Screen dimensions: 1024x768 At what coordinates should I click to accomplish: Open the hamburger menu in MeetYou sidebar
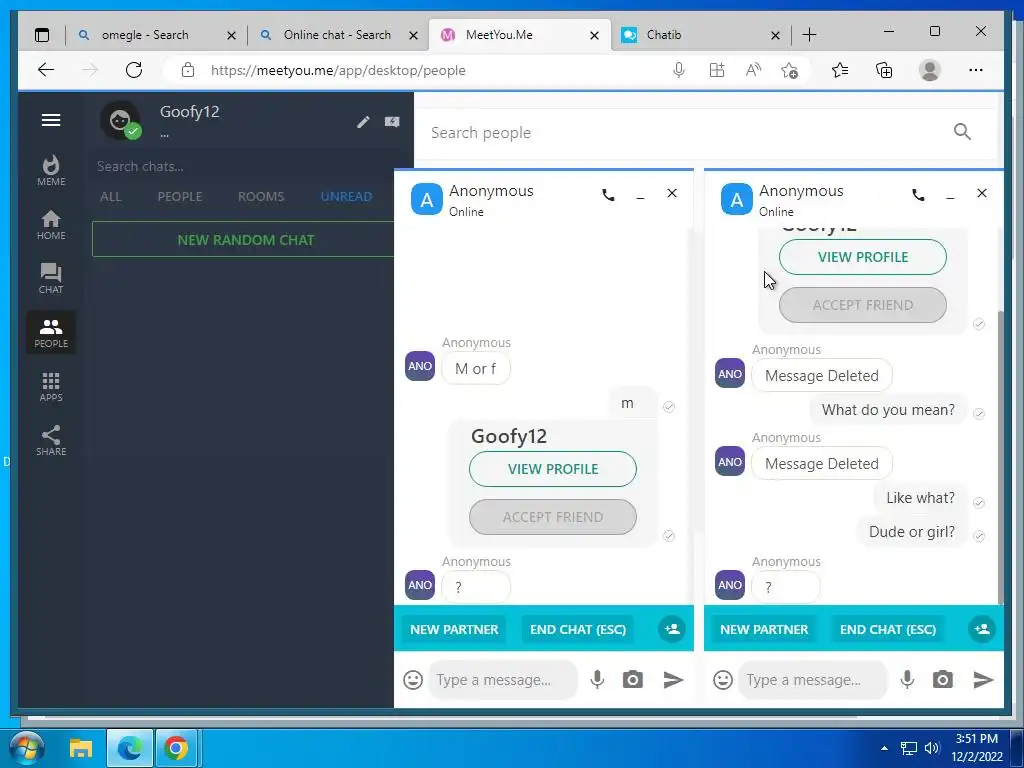pyautogui.click(x=51, y=120)
